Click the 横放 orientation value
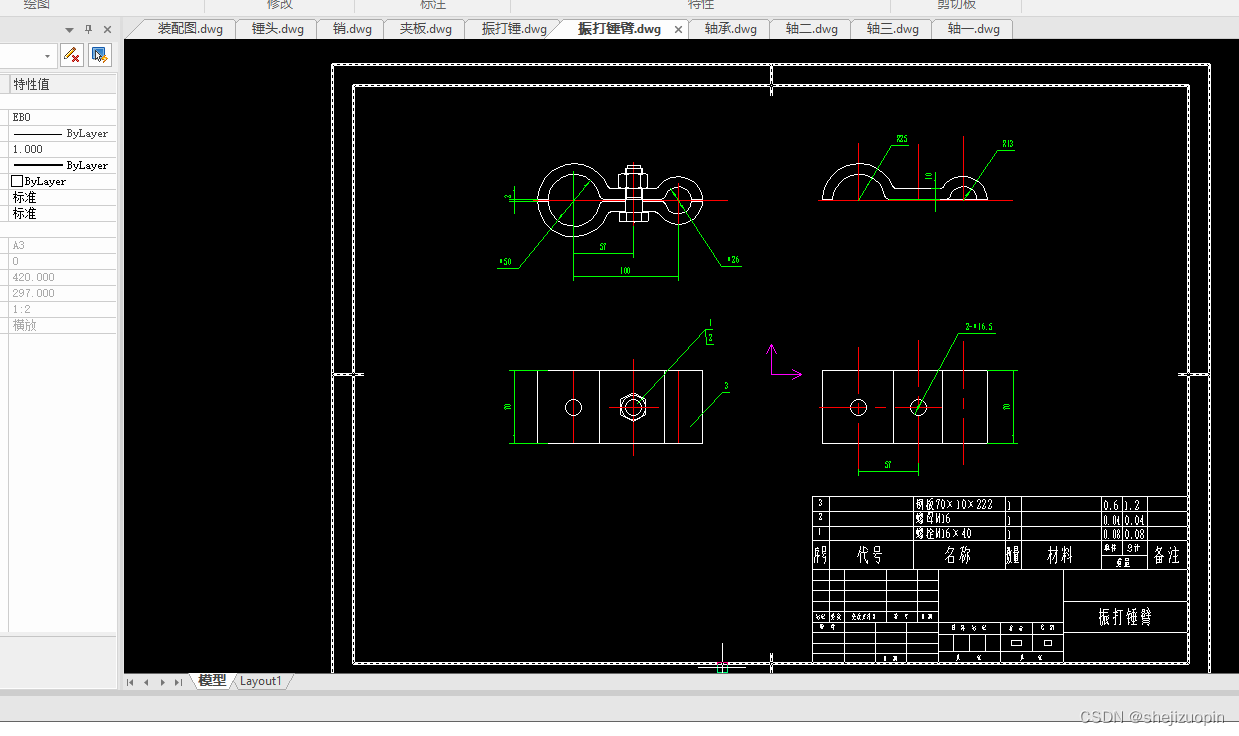1239x736 pixels. (63, 325)
